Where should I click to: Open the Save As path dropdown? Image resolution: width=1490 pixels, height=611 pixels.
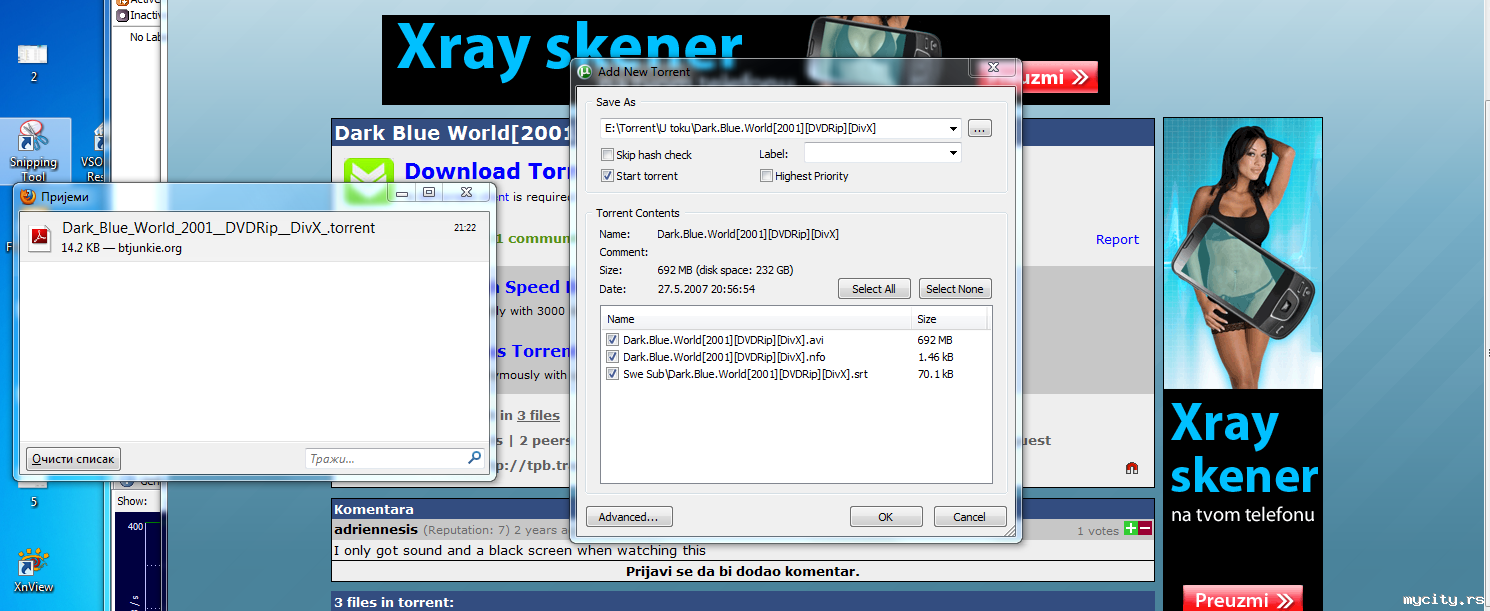pos(953,128)
